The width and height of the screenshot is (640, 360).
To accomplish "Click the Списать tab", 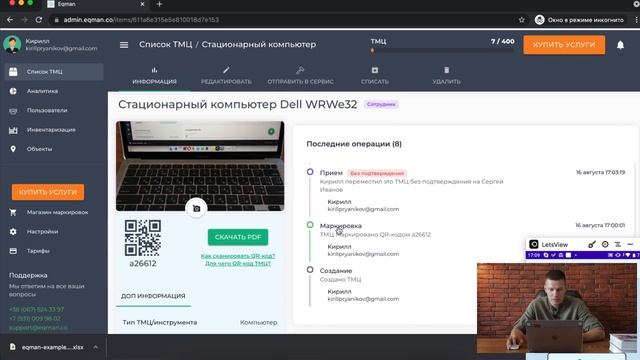I will (x=375, y=76).
